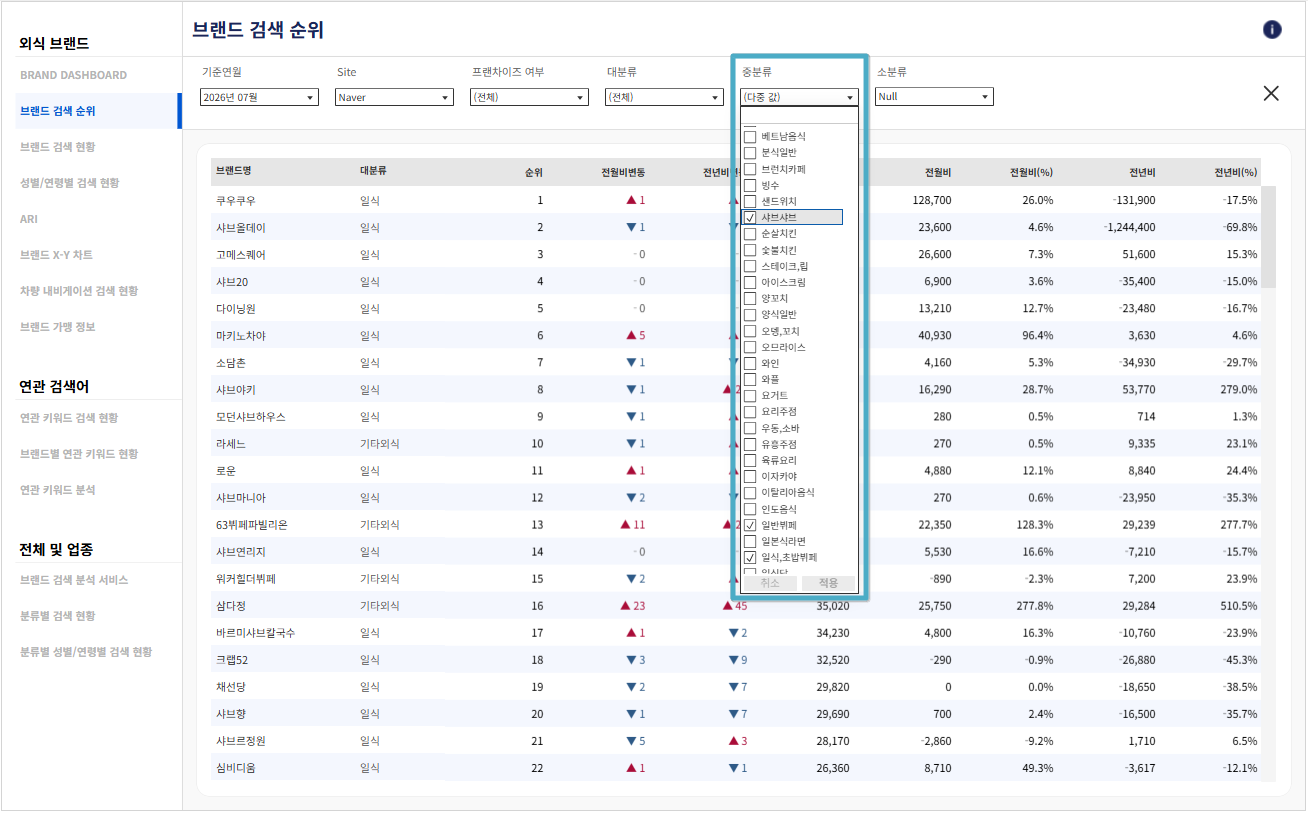Click the 고메스퀘어 brand cell
This screenshot has height=814, width=1308.
pos(241,254)
